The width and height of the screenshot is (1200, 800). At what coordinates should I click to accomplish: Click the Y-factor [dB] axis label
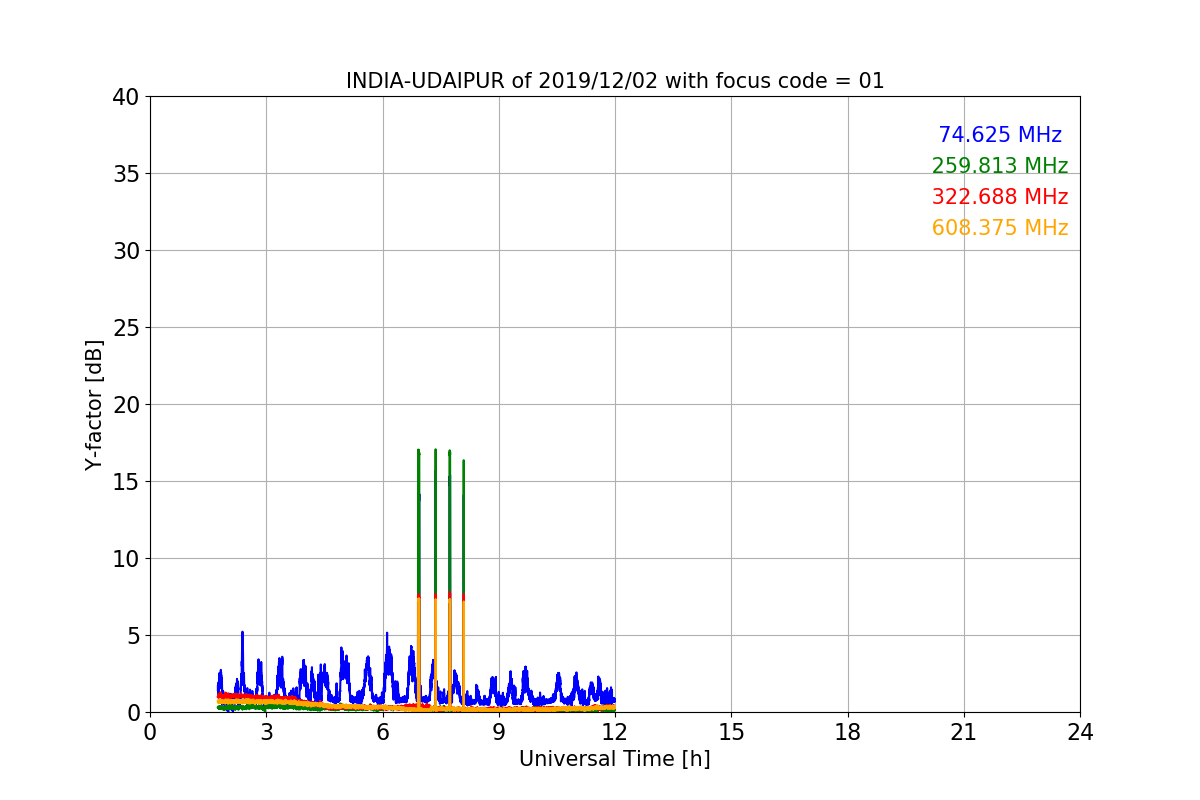[94, 405]
